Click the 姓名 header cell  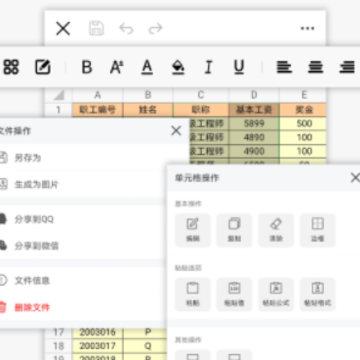click(148, 110)
